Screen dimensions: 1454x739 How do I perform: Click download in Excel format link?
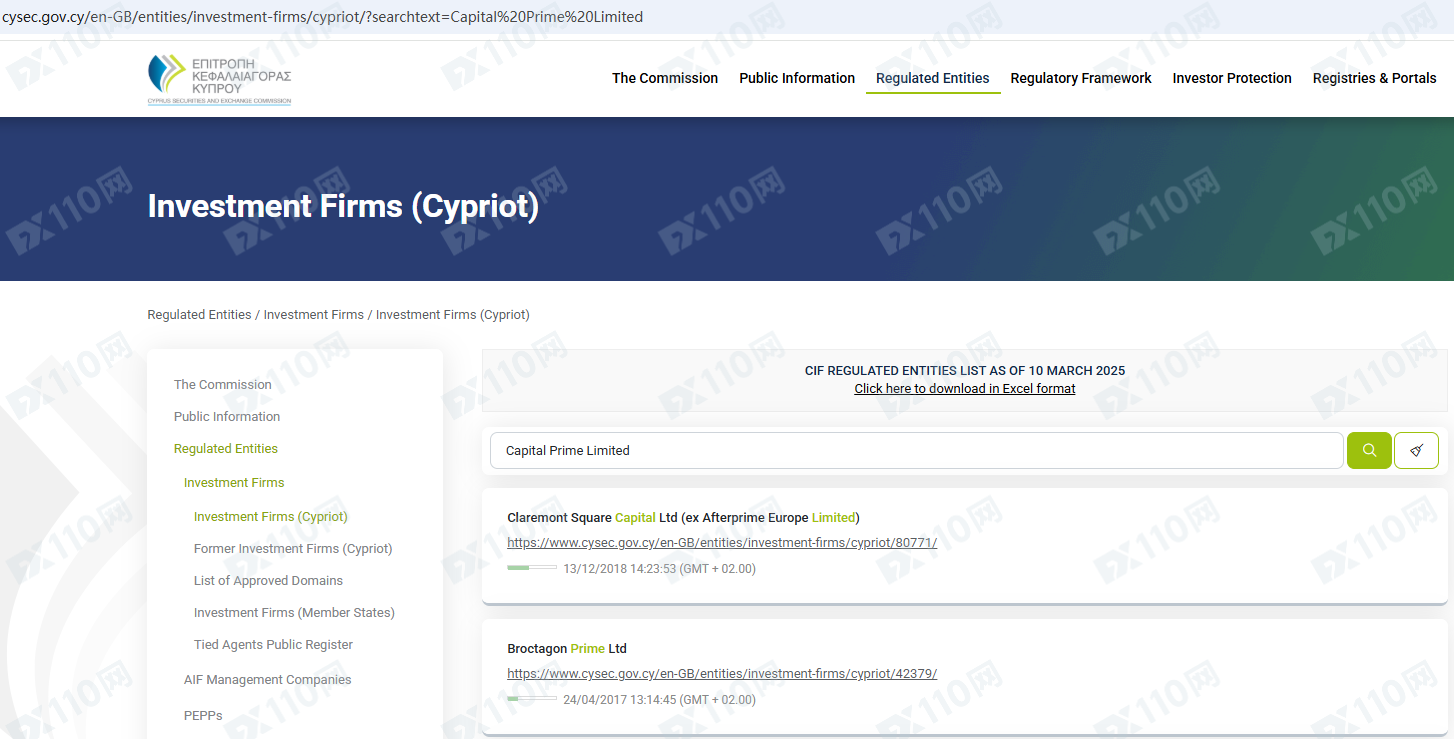pyautogui.click(x=964, y=389)
